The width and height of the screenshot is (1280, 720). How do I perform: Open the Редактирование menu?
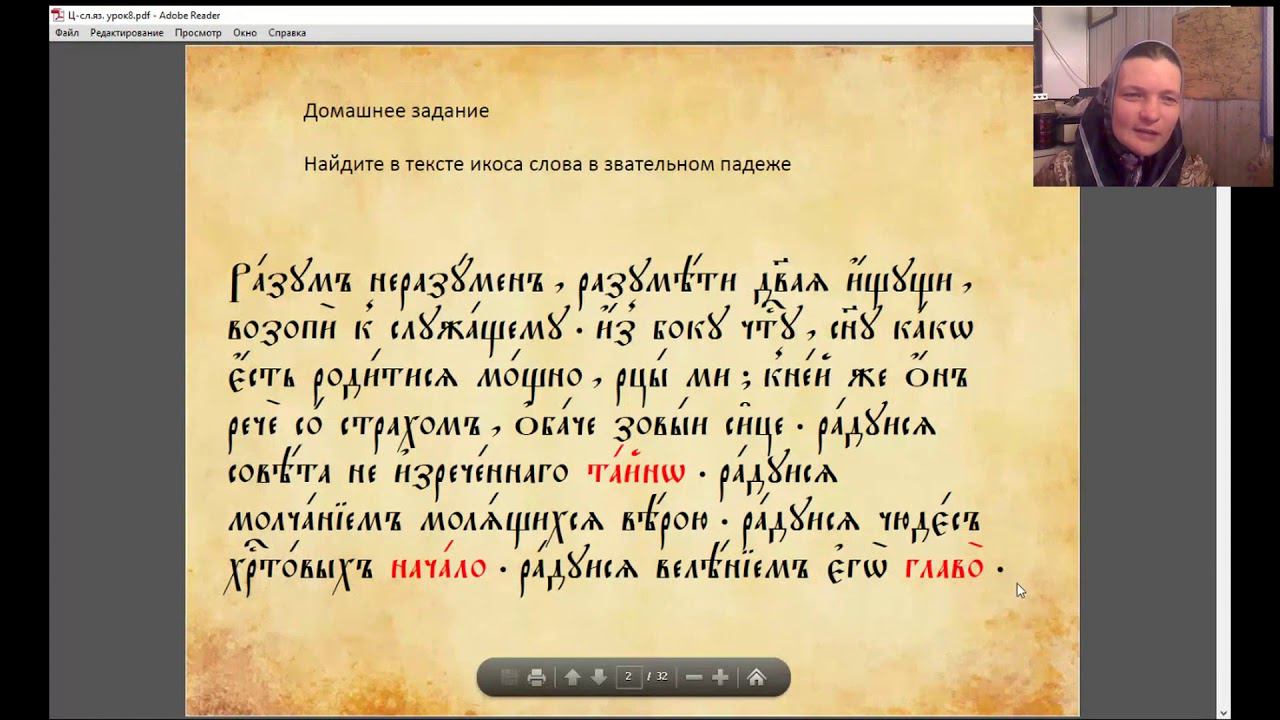tap(127, 33)
